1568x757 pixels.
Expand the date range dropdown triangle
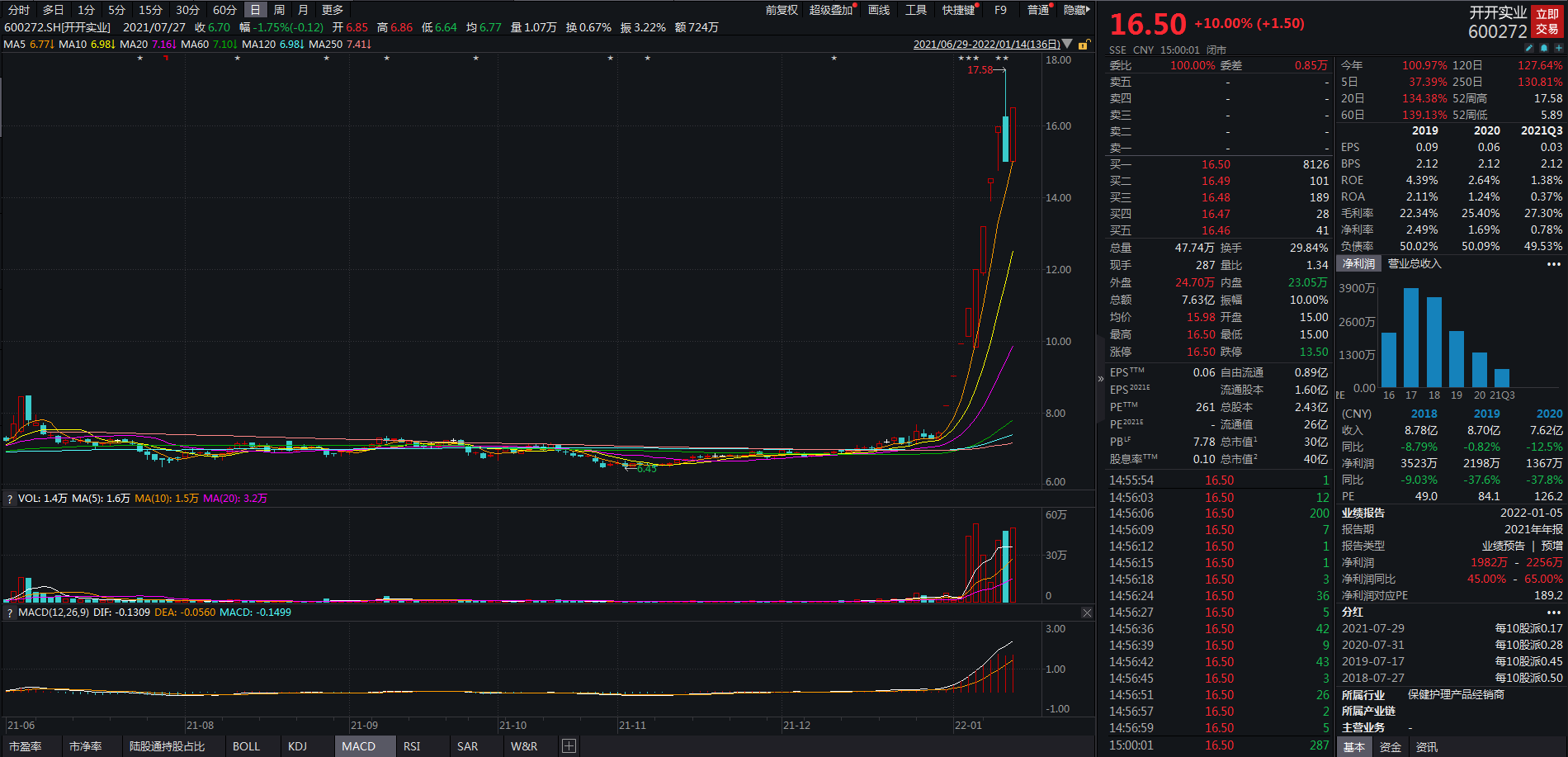1067,44
